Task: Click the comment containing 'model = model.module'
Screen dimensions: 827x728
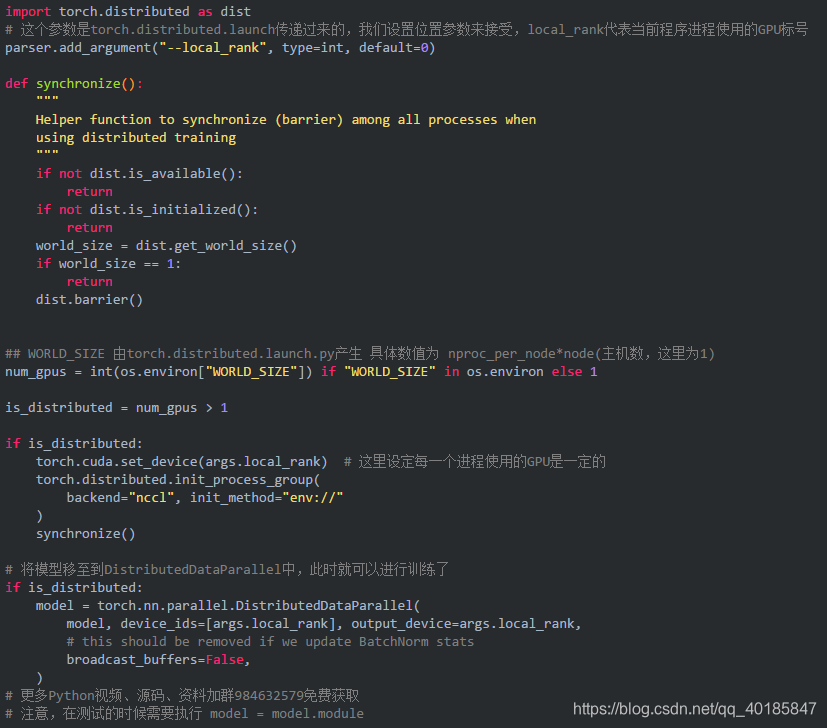Action: pyautogui.click(x=184, y=714)
